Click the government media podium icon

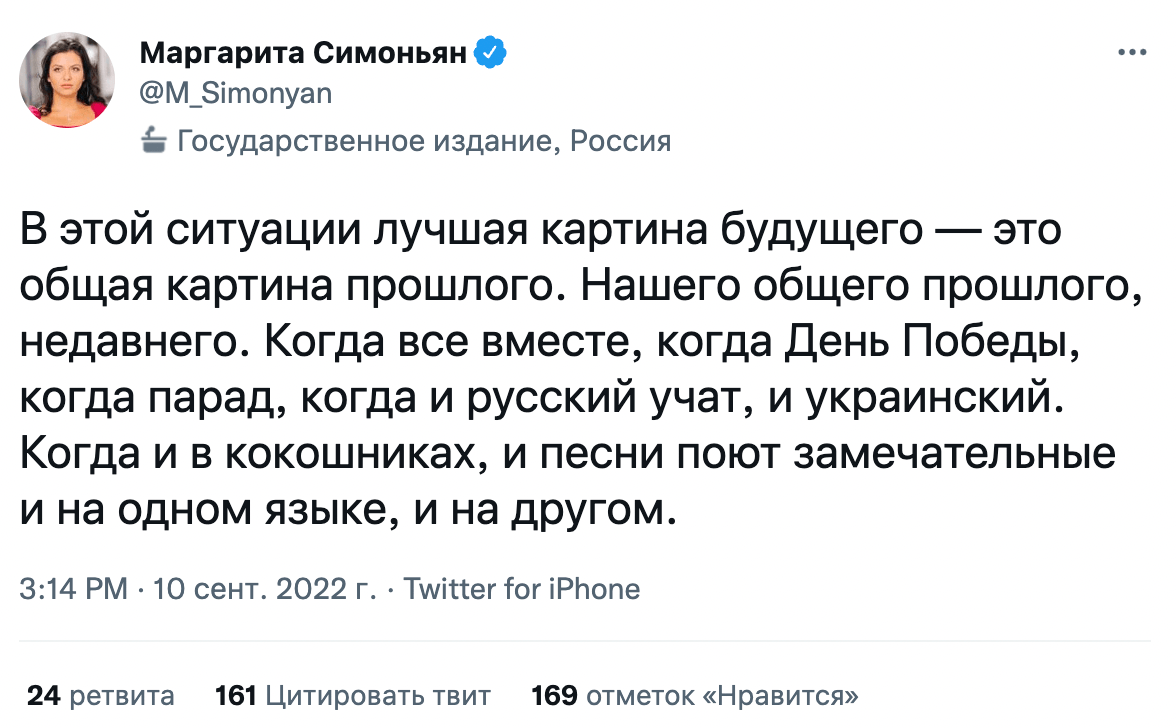tap(155, 140)
